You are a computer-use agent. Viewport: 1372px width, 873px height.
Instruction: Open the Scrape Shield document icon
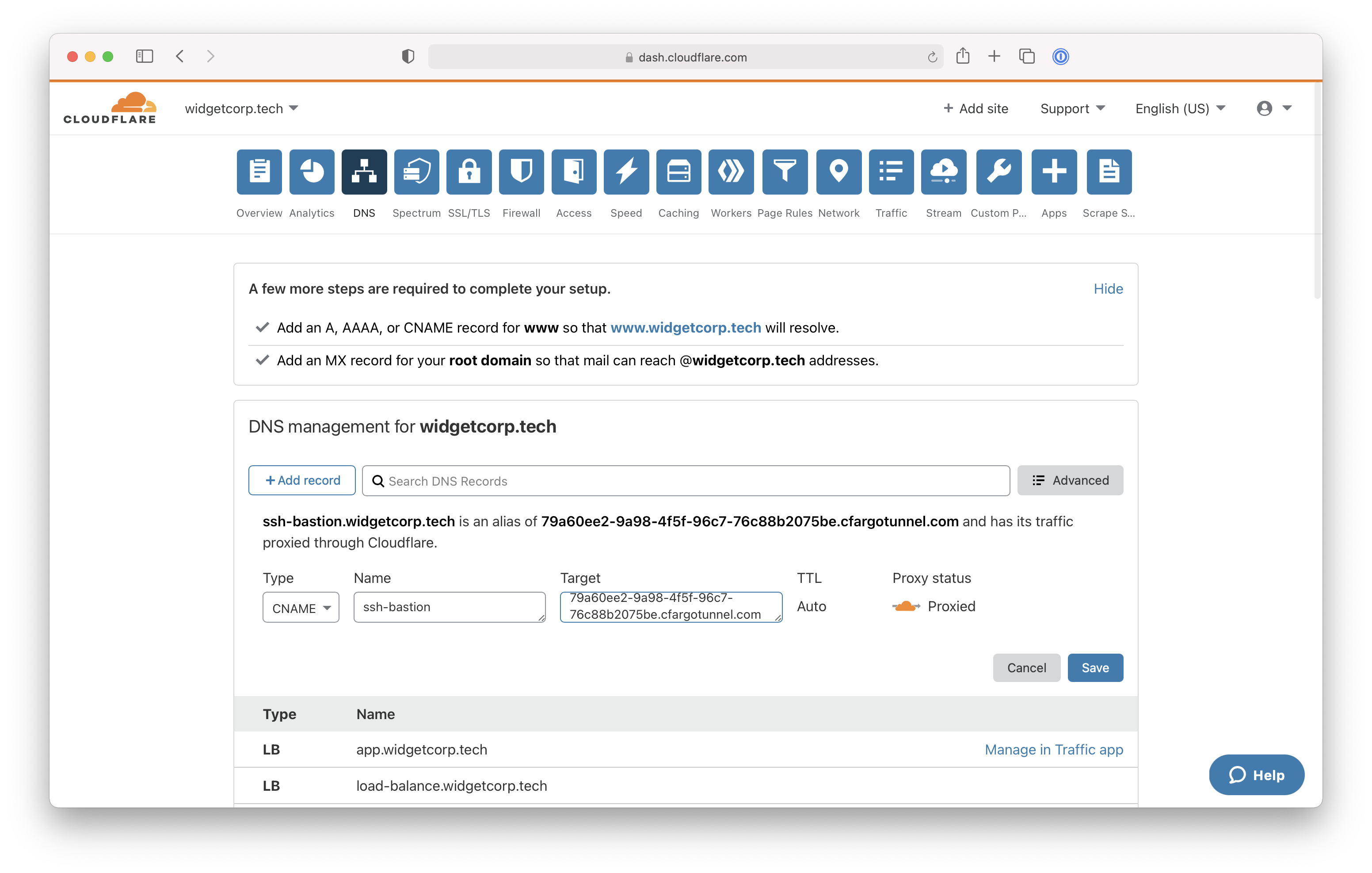[x=1109, y=172]
